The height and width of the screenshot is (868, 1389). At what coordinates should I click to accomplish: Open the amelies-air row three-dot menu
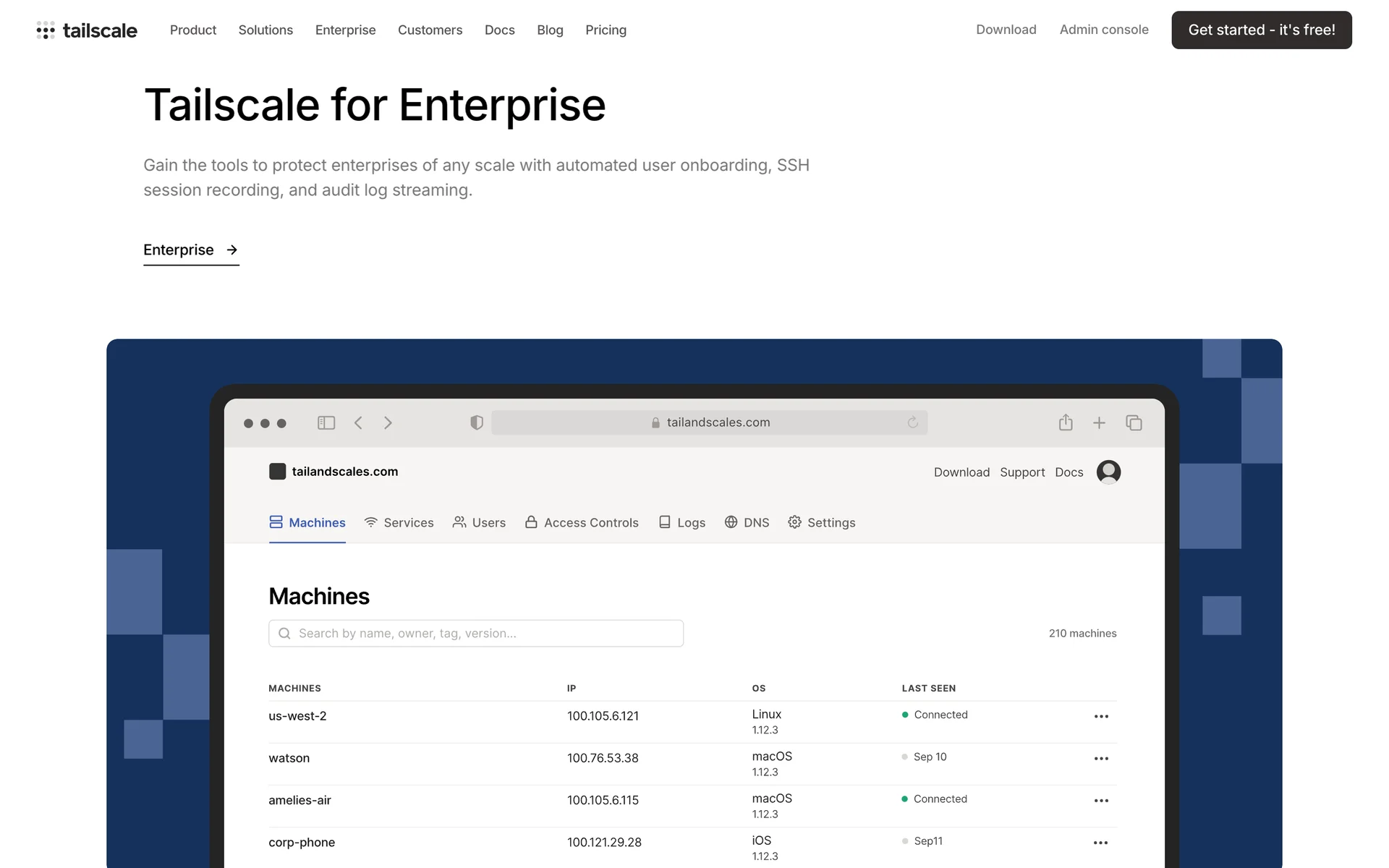pyautogui.click(x=1101, y=800)
